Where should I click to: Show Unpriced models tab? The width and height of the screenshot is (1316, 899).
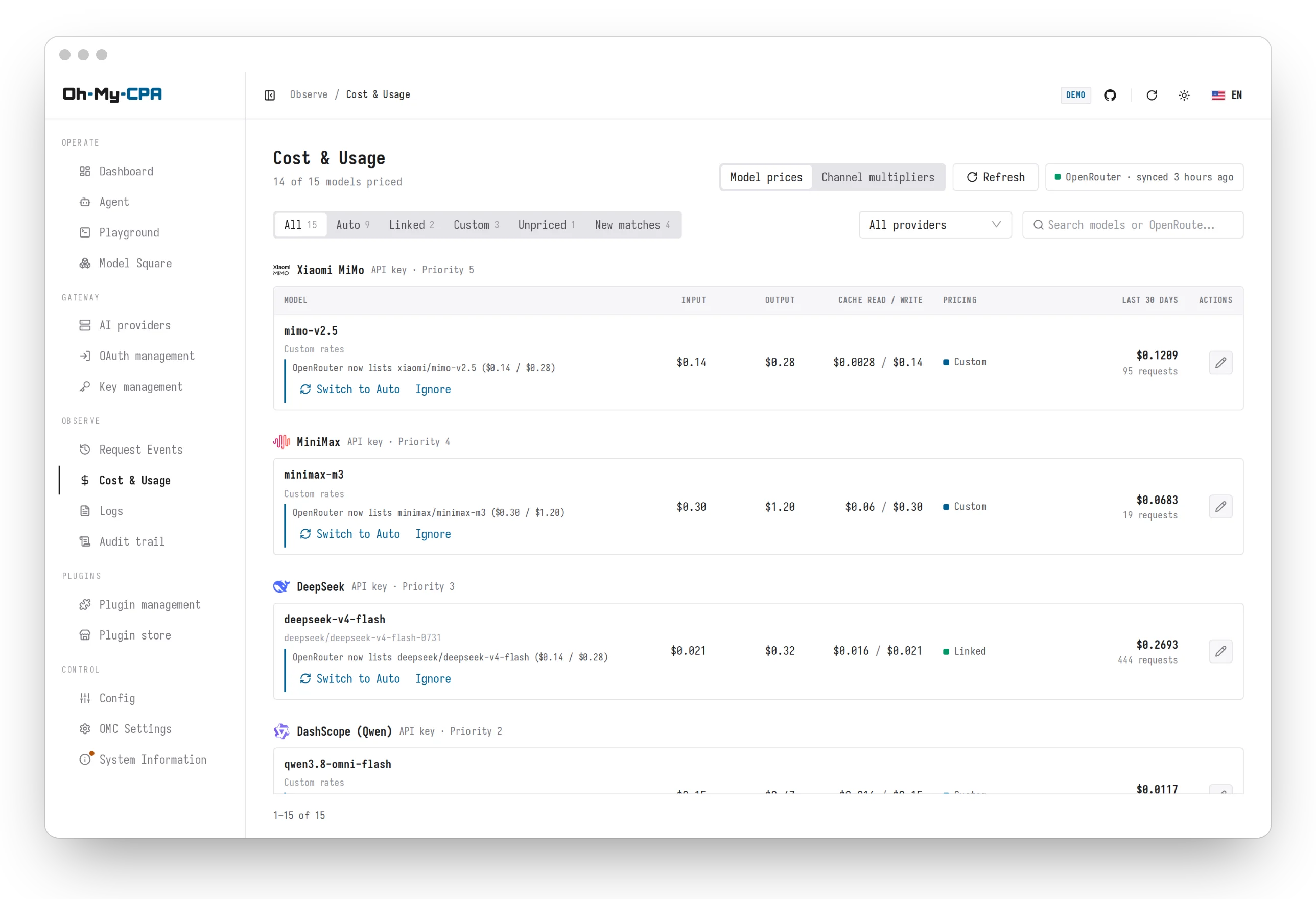pos(547,225)
